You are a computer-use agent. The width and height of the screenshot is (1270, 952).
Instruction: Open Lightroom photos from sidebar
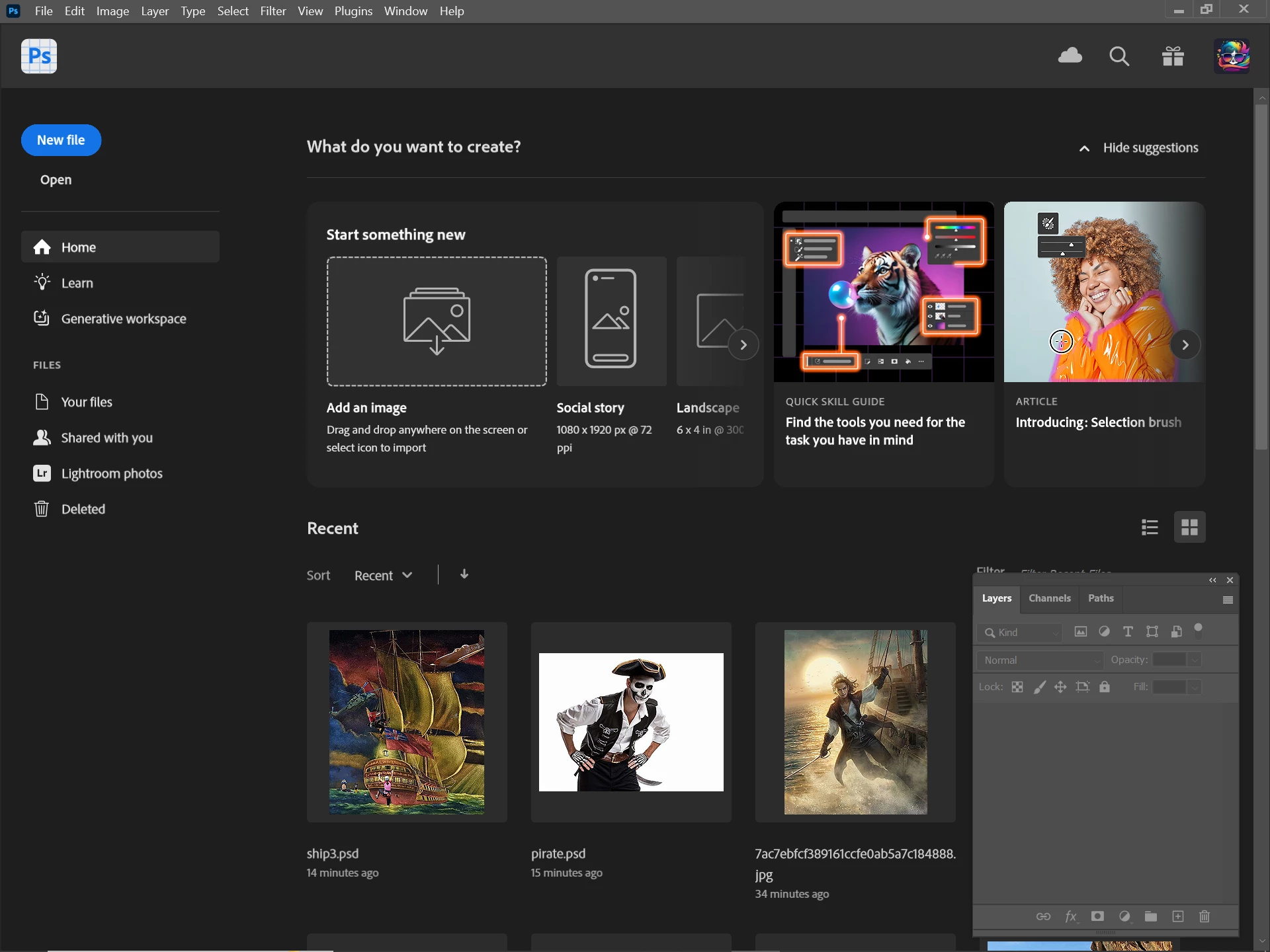(x=111, y=473)
